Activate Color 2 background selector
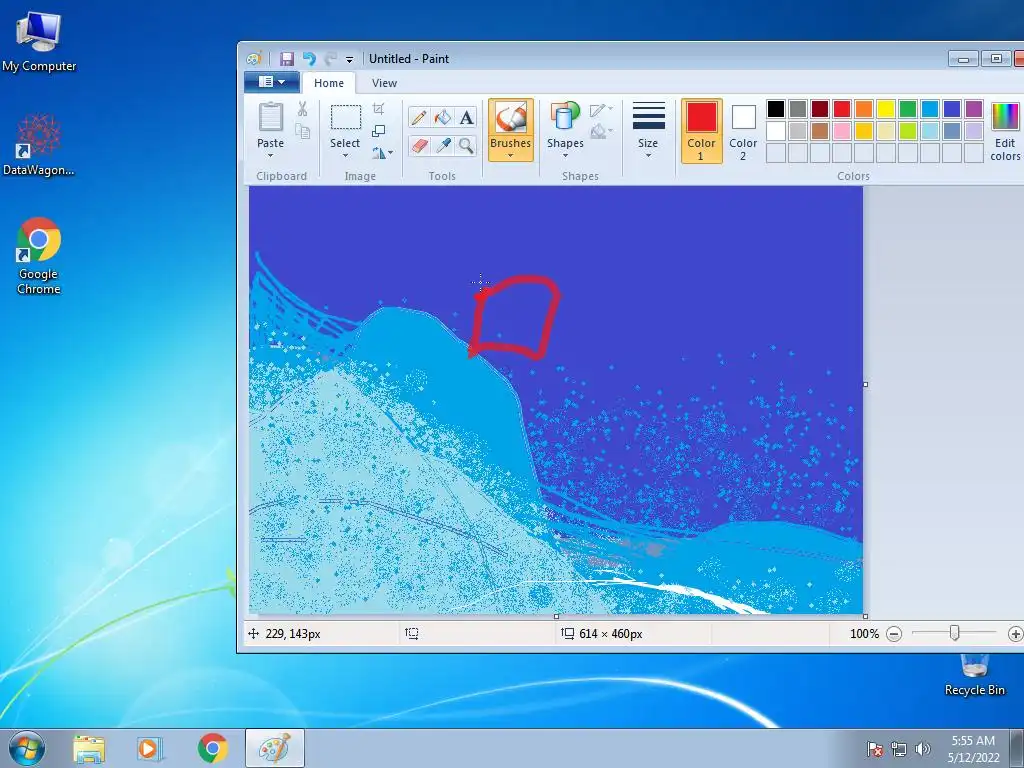 [743, 131]
